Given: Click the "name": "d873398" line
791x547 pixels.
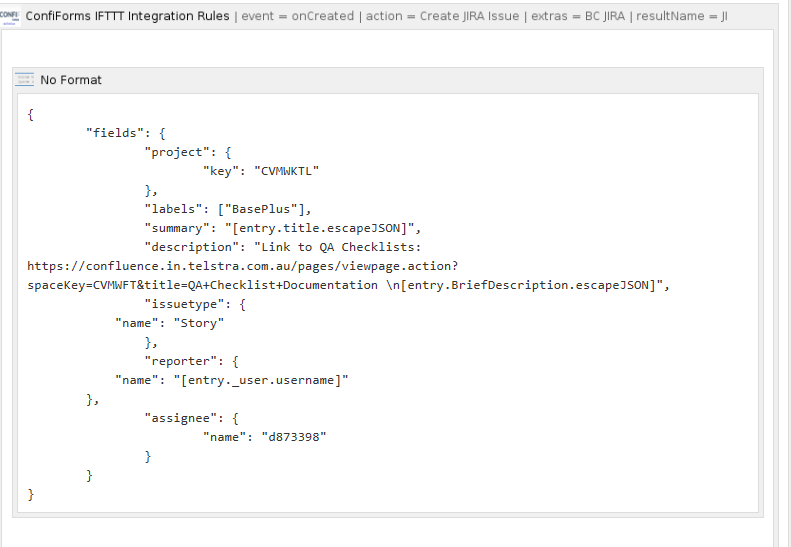Looking at the screenshot, I should [x=265, y=437].
